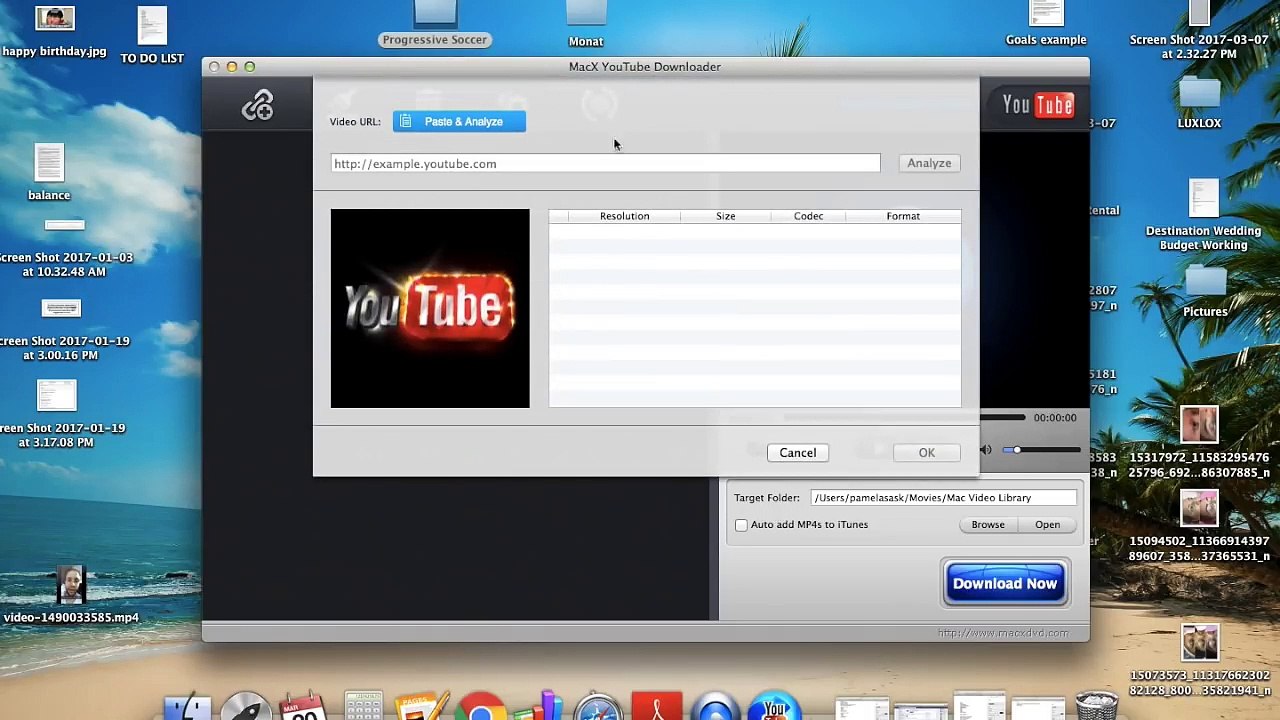Click the YouTube logo button in the toolbar
1280x720 pixels.
1038,105
